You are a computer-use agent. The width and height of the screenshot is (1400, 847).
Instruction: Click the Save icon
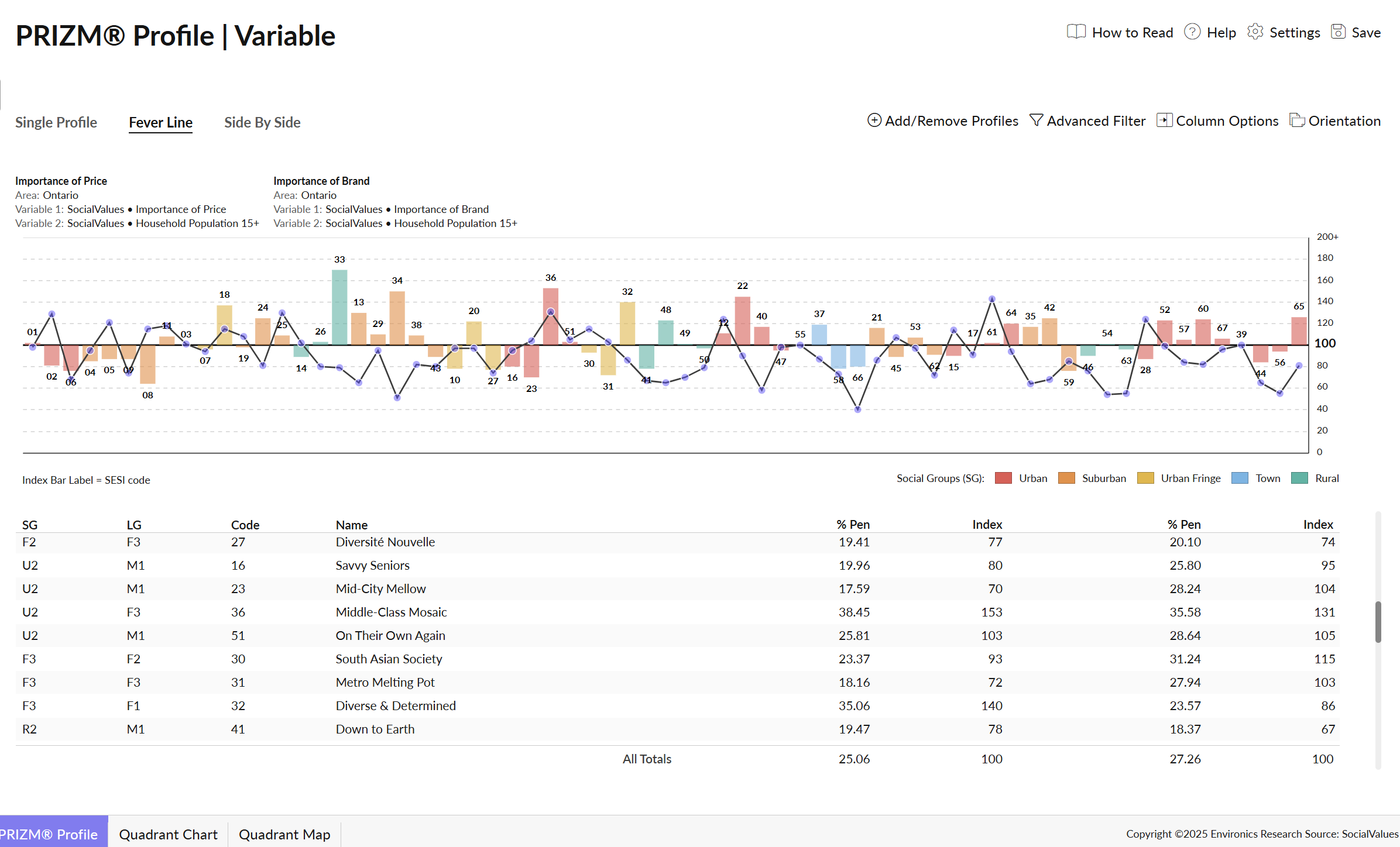1339,32
